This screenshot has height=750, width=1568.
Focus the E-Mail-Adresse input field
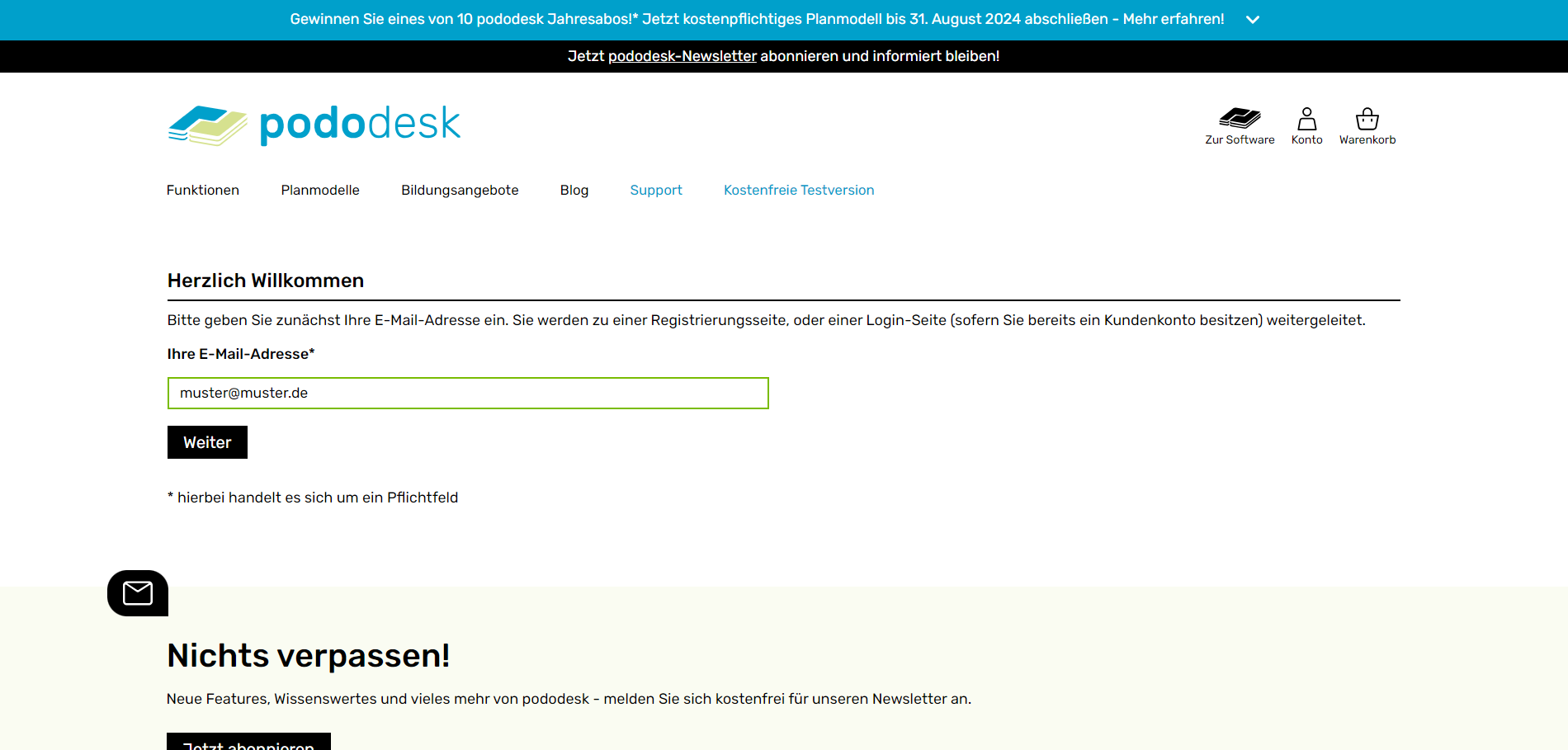pyautogui.click(x=468, y=393)
